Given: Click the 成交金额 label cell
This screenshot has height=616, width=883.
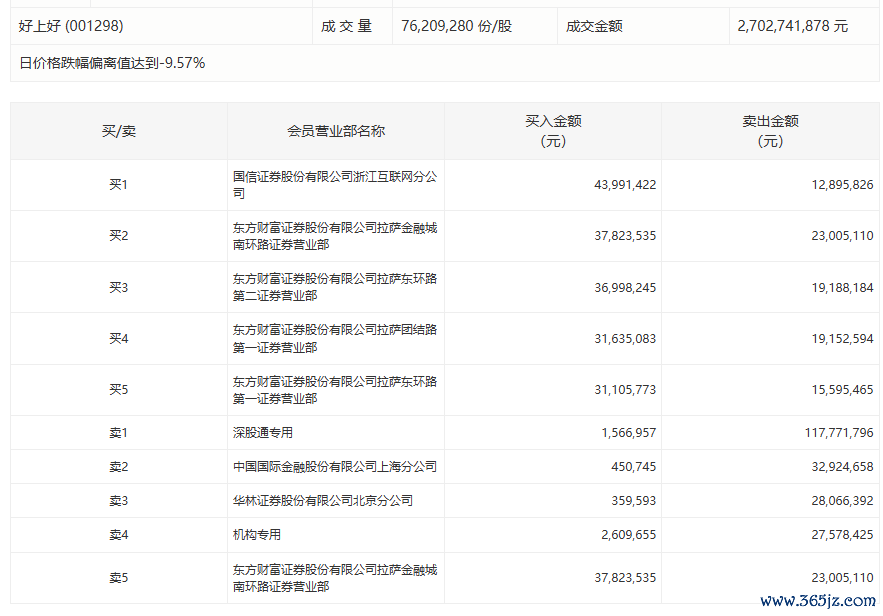Looking at the screenshot, I should (x=594, y=26).
